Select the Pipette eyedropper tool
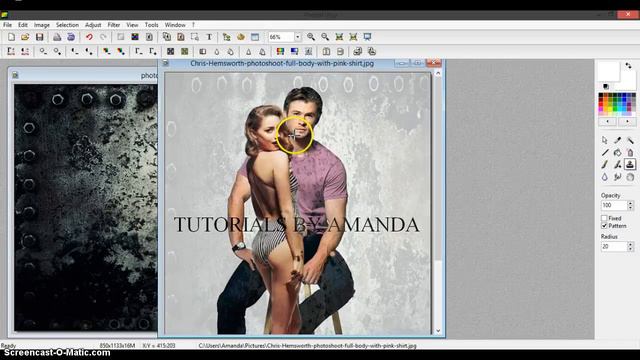The height and width of the screenshot is (360, 640). pyautogui.click(x=618, y=140)
